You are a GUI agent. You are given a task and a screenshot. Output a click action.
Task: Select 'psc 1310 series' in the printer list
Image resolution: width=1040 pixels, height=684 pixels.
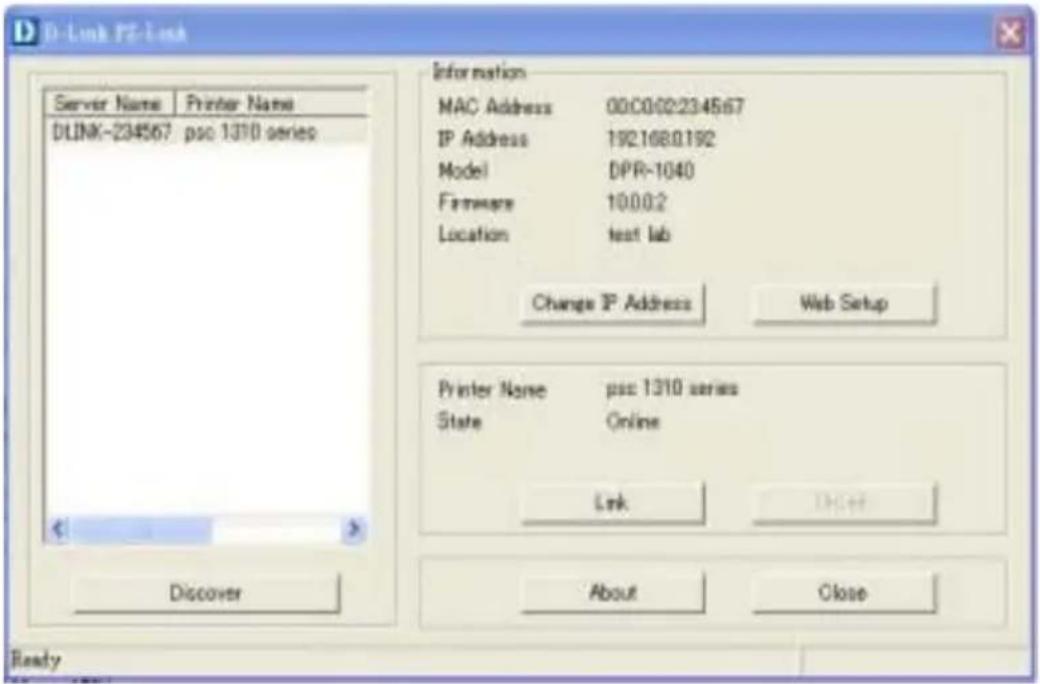[x=250, y=132]
